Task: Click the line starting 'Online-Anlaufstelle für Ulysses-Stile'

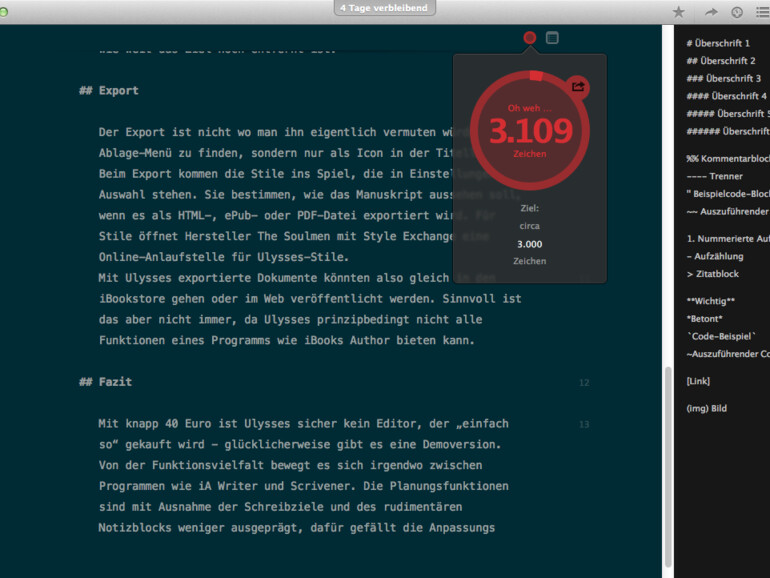Action: [x=223, y=257]
